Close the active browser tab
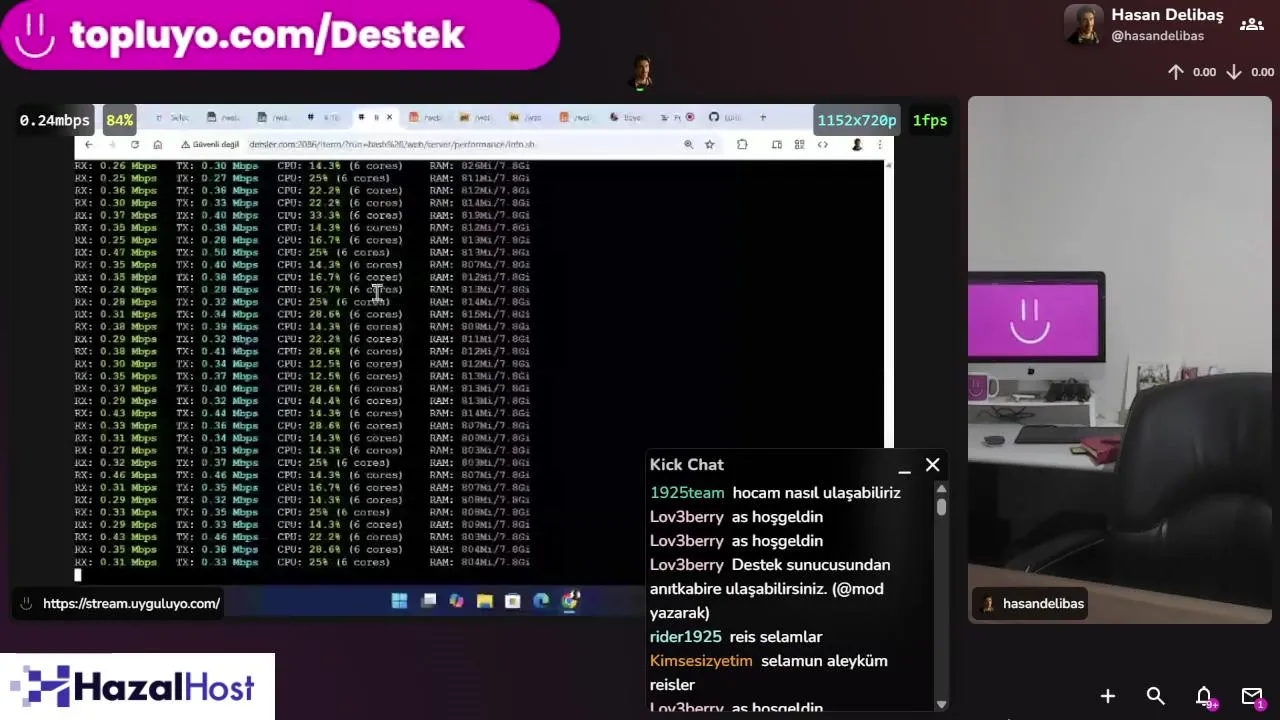Viewport: 1280px width, 720px height. click(389, 118)
